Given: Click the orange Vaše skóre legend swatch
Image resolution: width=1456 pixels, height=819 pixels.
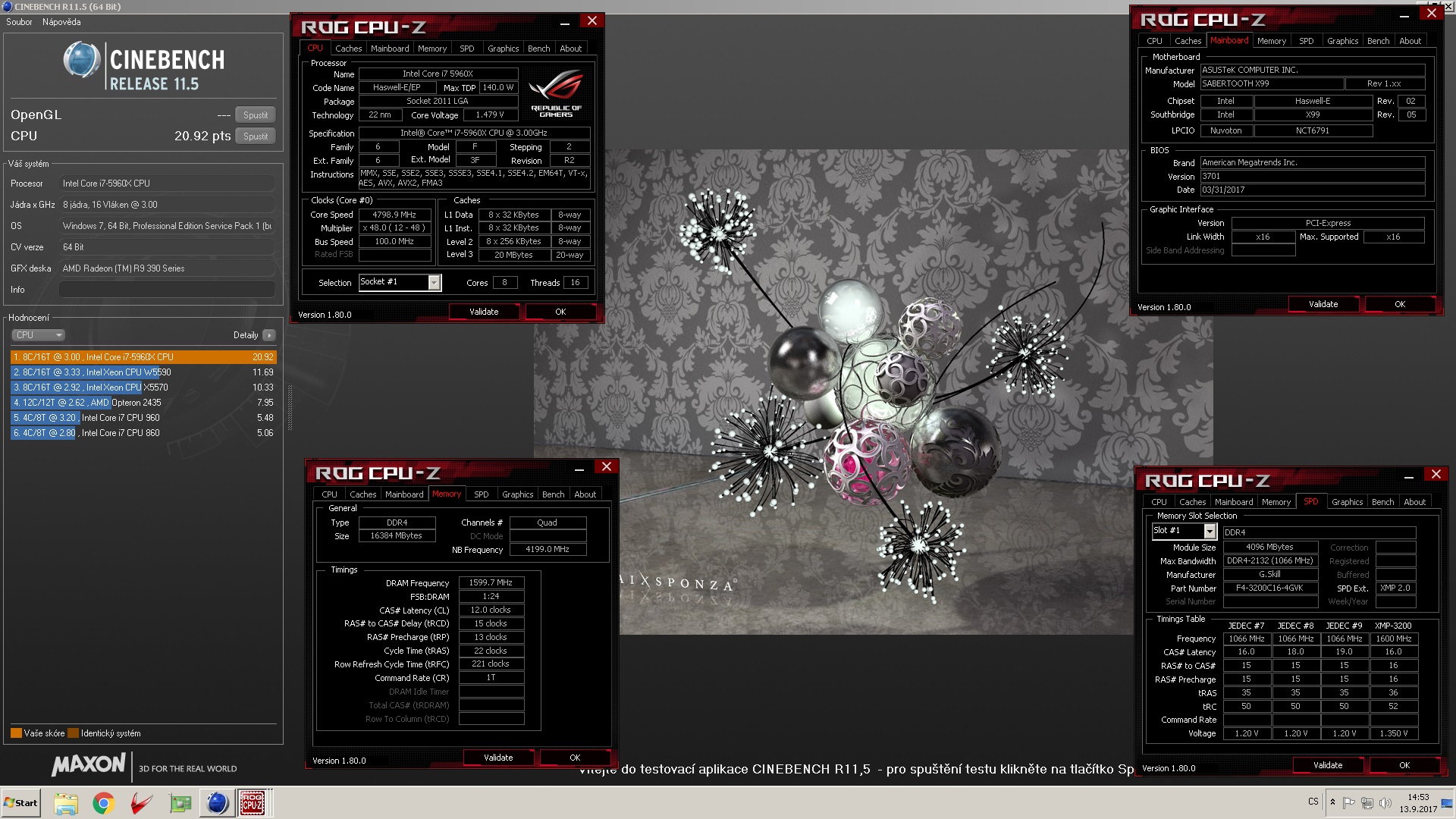Looking at the screenshot, I should (x=16, y=733).
